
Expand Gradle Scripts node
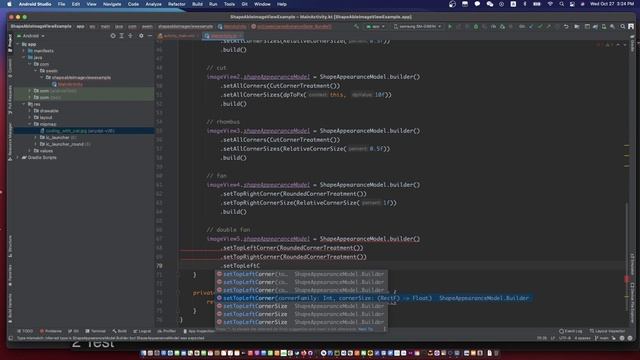coord(18,158)
